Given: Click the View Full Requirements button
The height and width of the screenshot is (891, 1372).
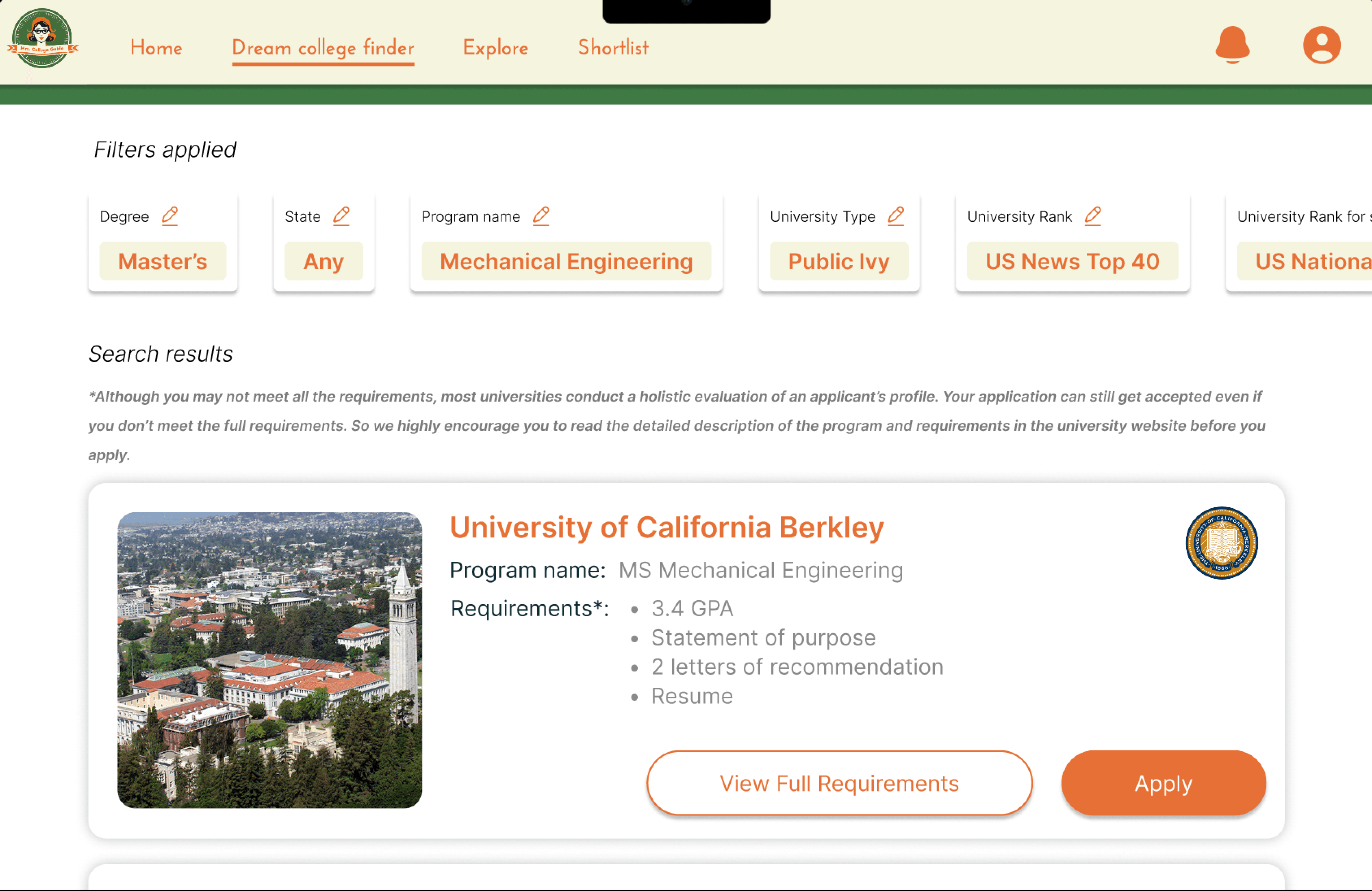Looking at the screenshot, I should 839,782.
